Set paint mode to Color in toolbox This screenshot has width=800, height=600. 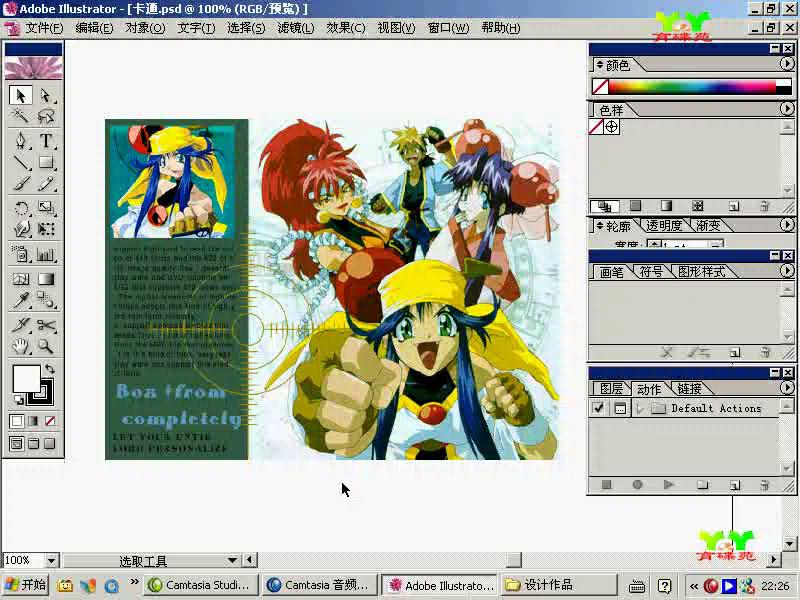(16, 421)
